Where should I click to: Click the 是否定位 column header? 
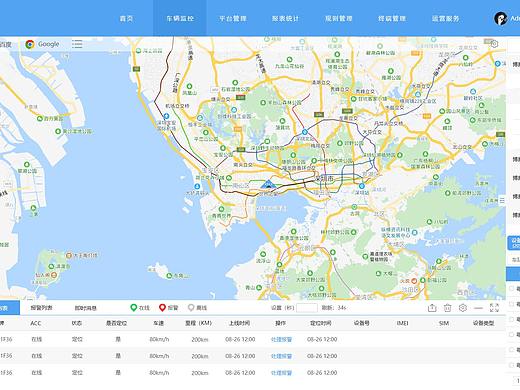pos(116,323)
